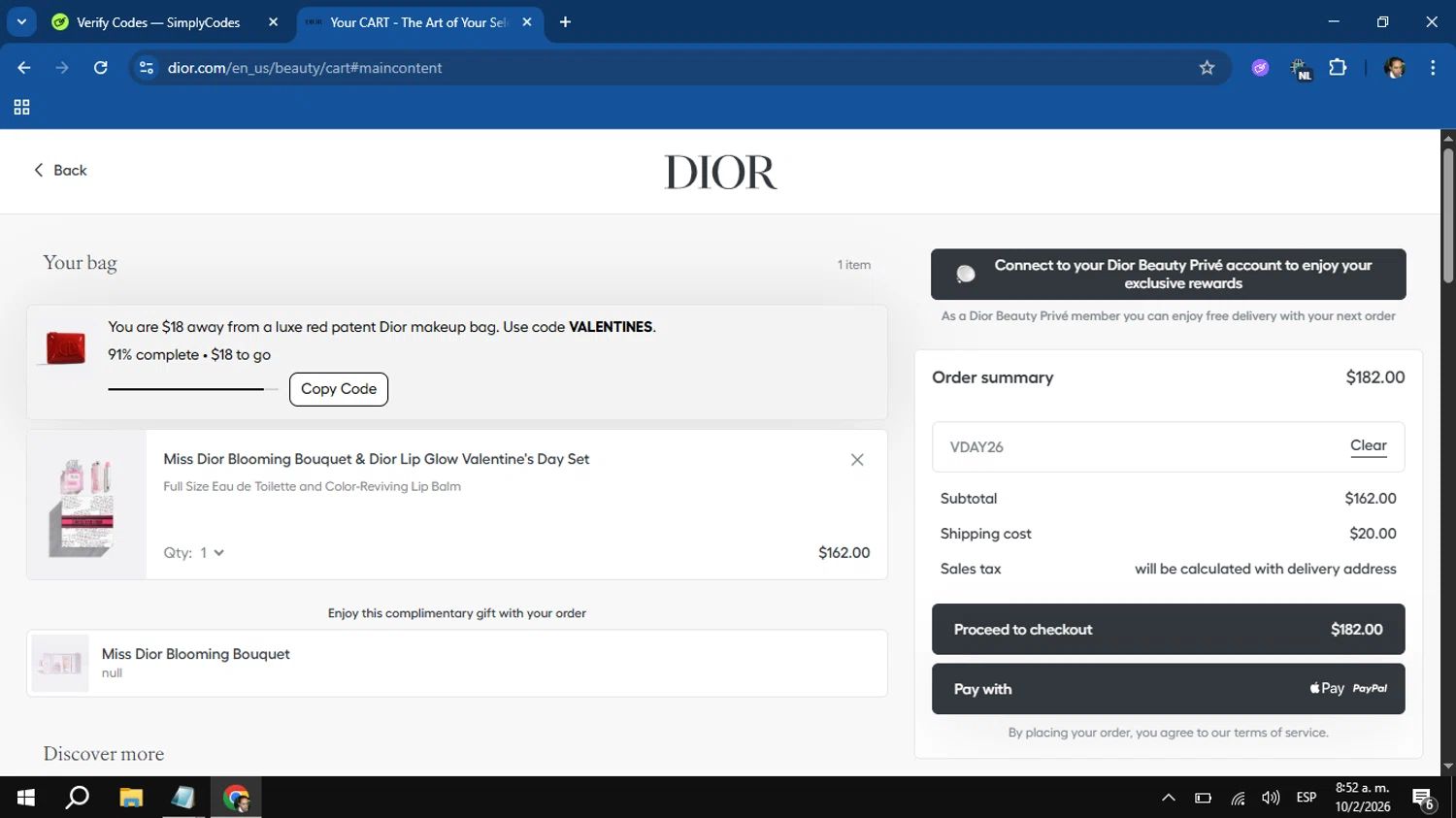The width and height of the screenshot is (1456, 818).
Task: Open the Wi-Fi network icon
Action: tap(1238, 799)
